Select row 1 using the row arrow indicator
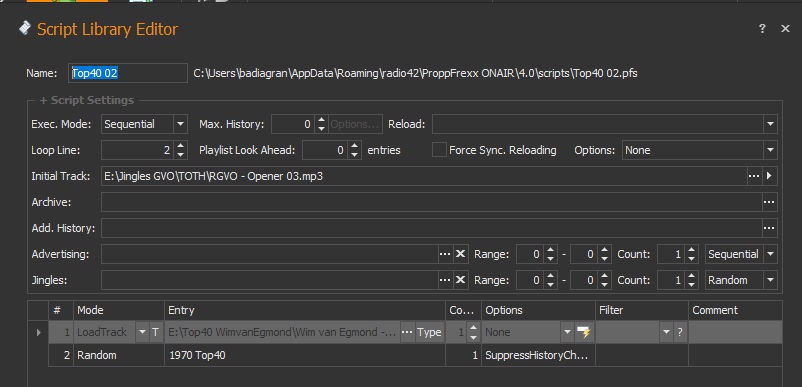This screenshot has width=802, height=387. [38, 332]
